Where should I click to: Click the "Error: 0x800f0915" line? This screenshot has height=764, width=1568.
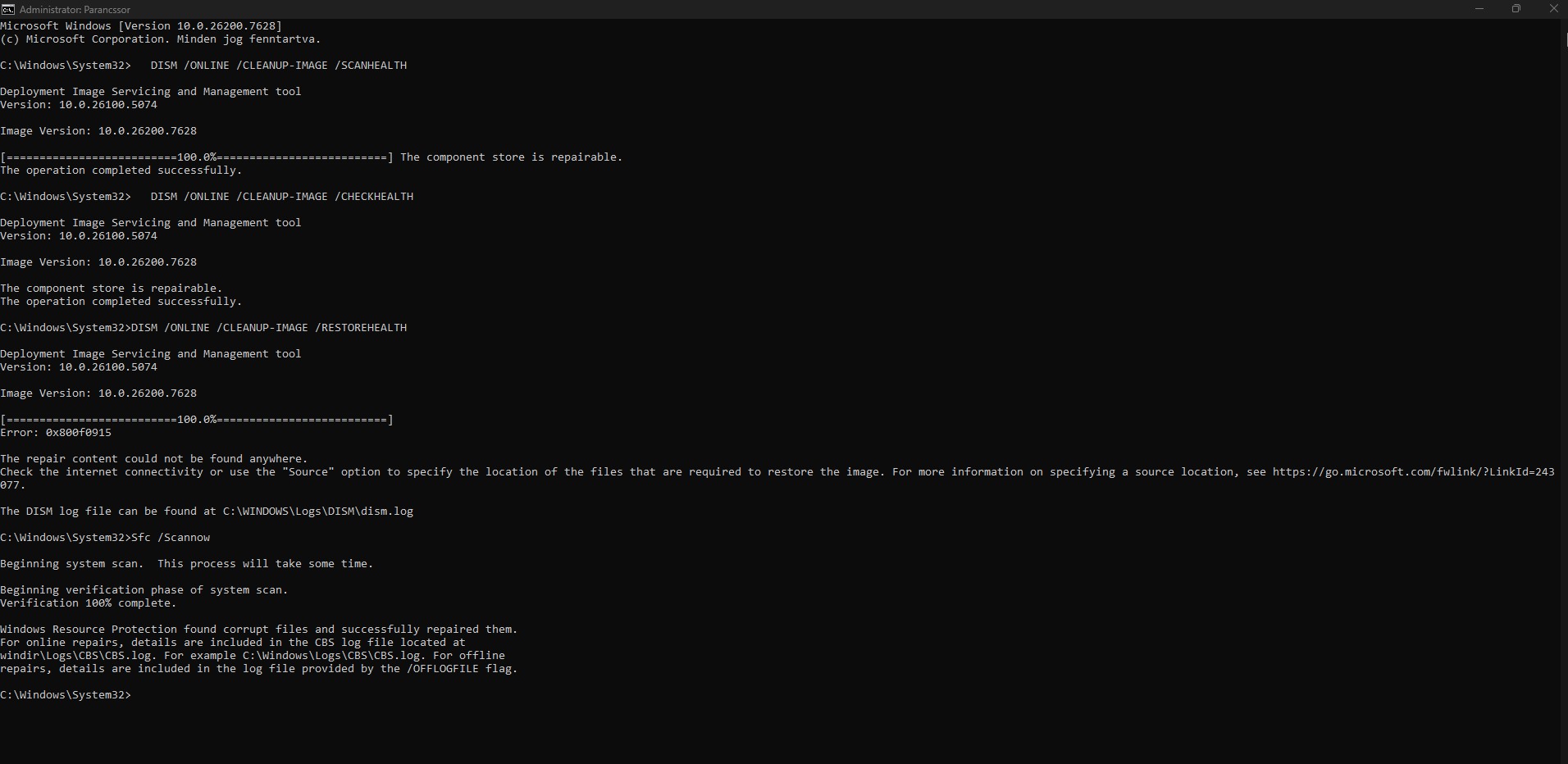coord(56,433)
